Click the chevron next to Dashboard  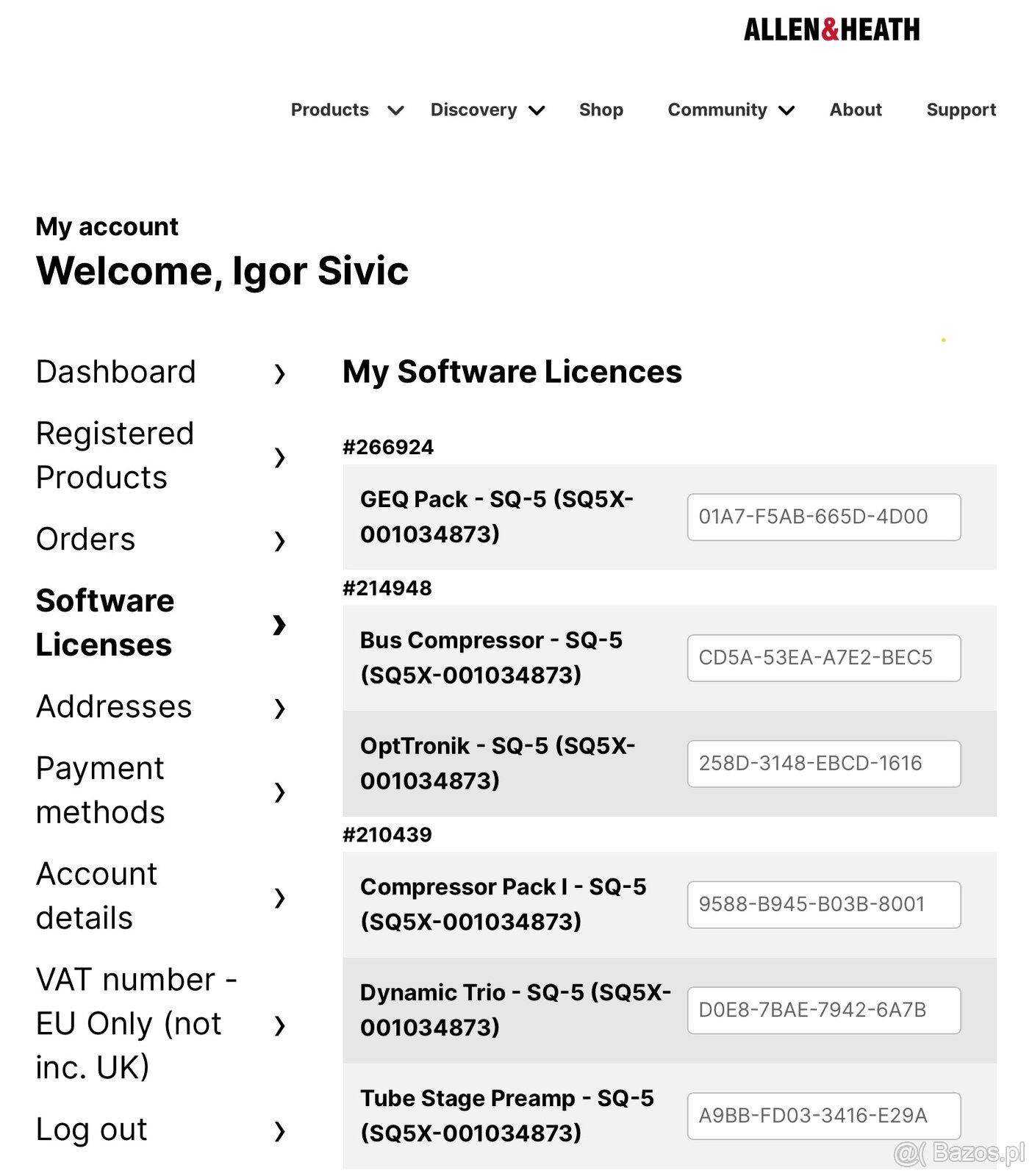[279, 373]
